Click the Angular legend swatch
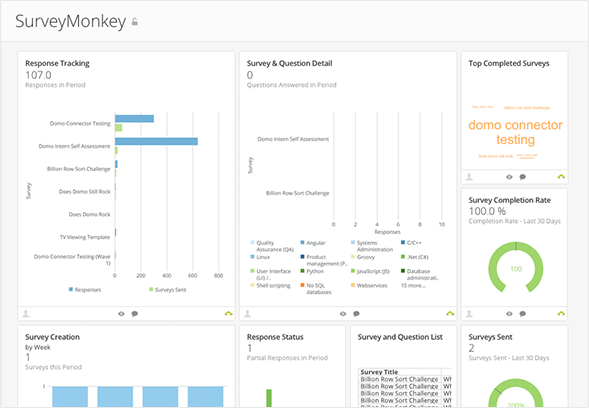 303,243
